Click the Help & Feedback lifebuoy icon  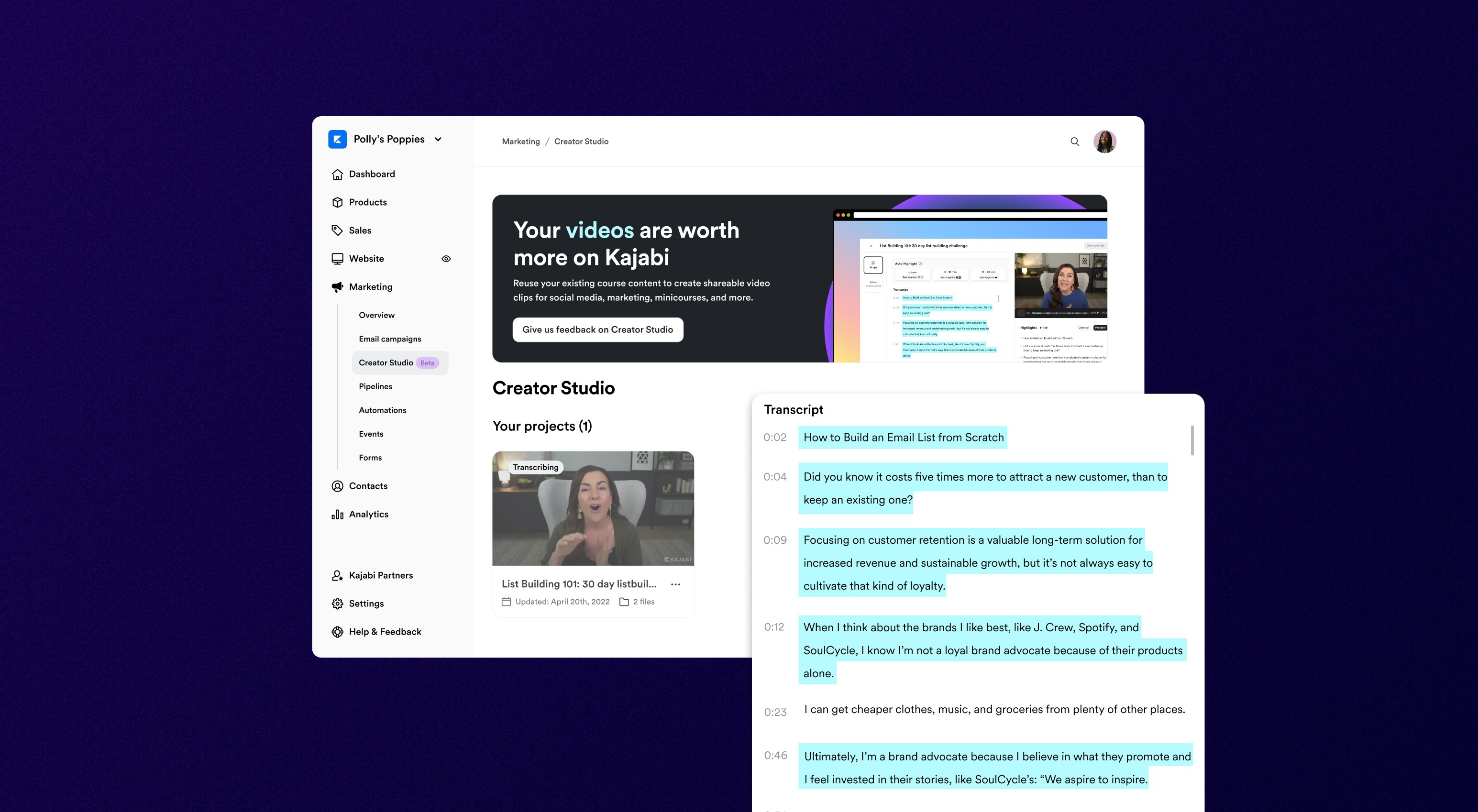pyautogui.click(x=337, y=632)
